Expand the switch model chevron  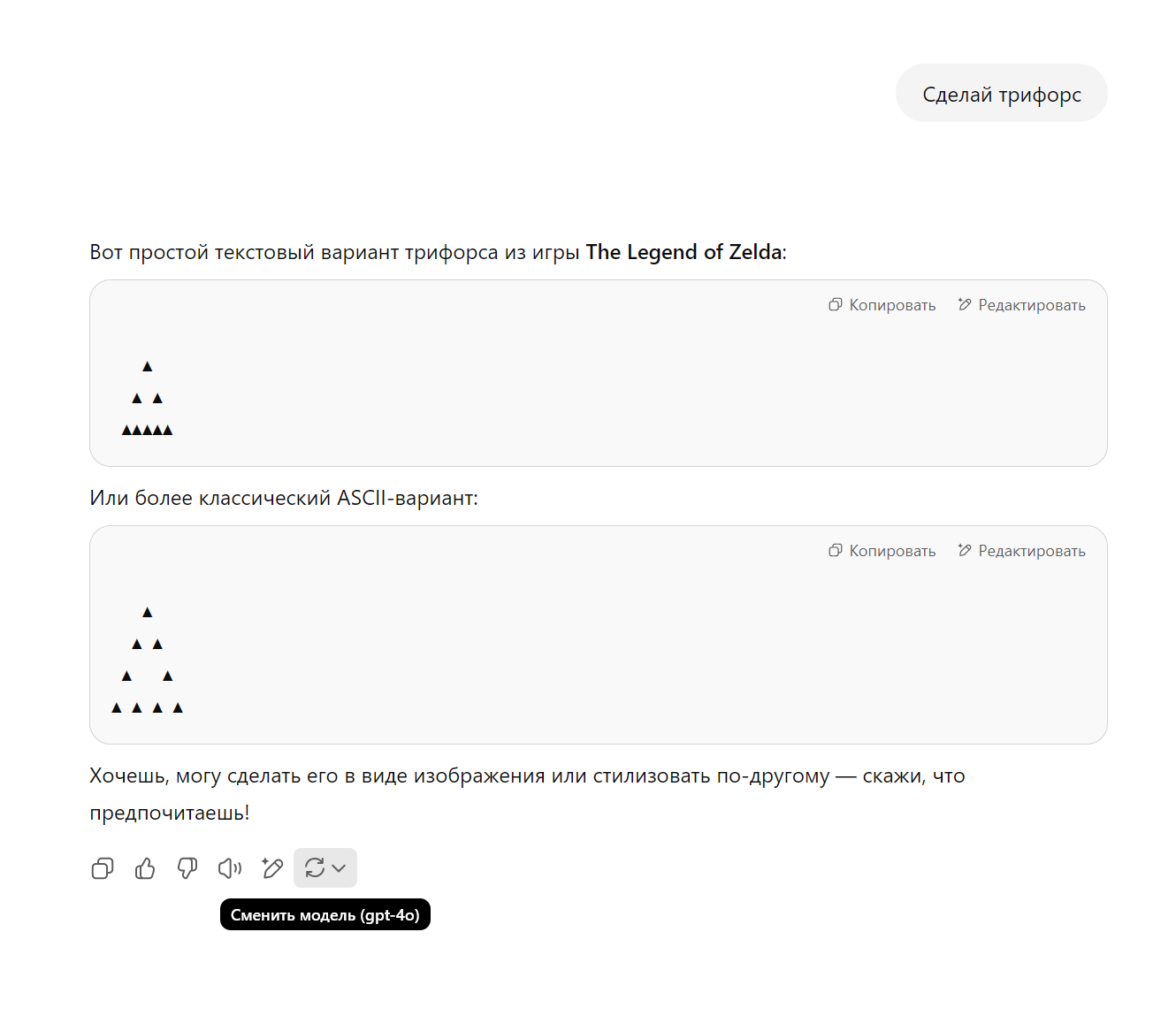tap(340, 868)
